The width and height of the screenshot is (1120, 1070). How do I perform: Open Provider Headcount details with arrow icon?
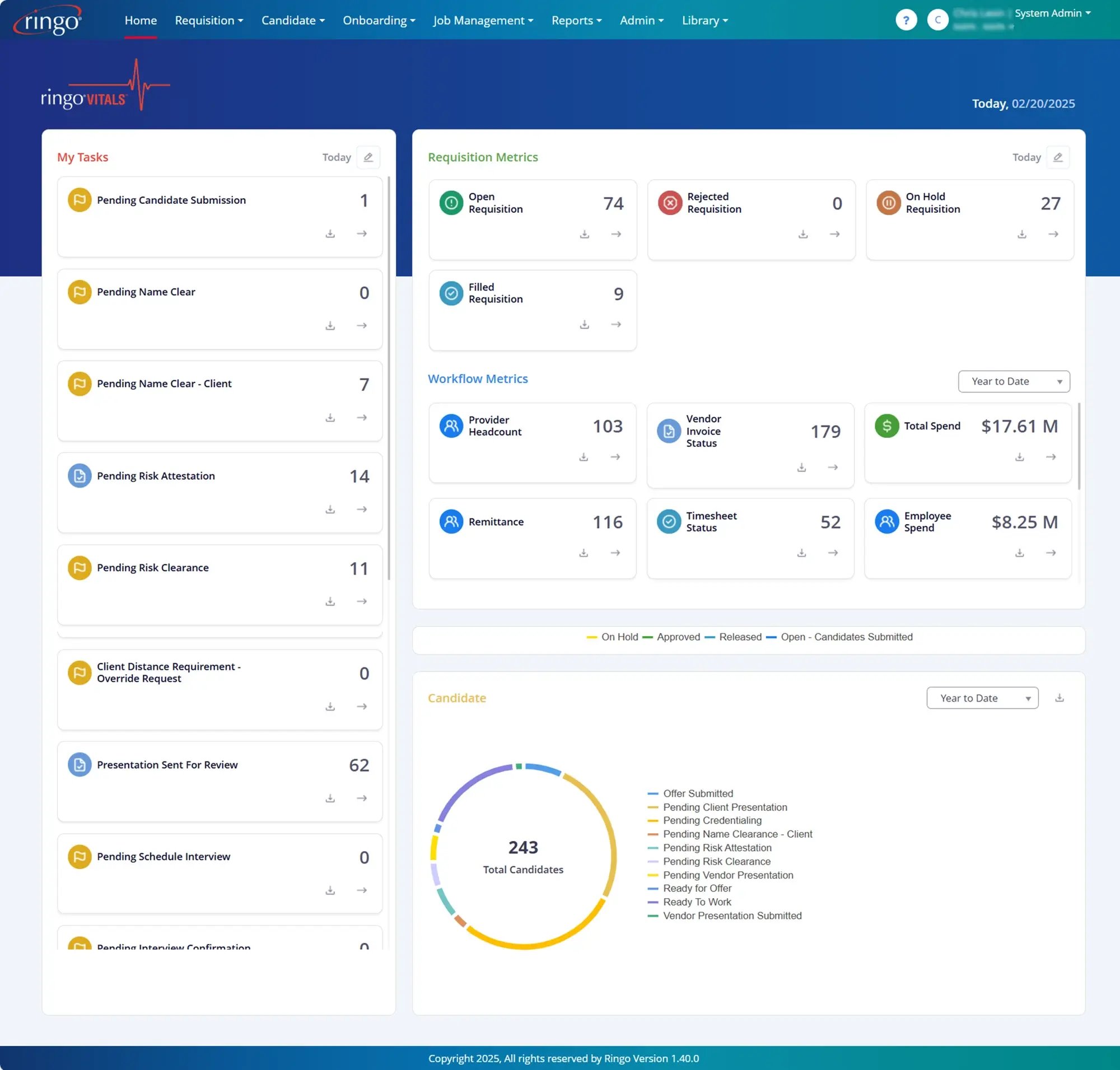pyautogui.click(x=615, y=457)
